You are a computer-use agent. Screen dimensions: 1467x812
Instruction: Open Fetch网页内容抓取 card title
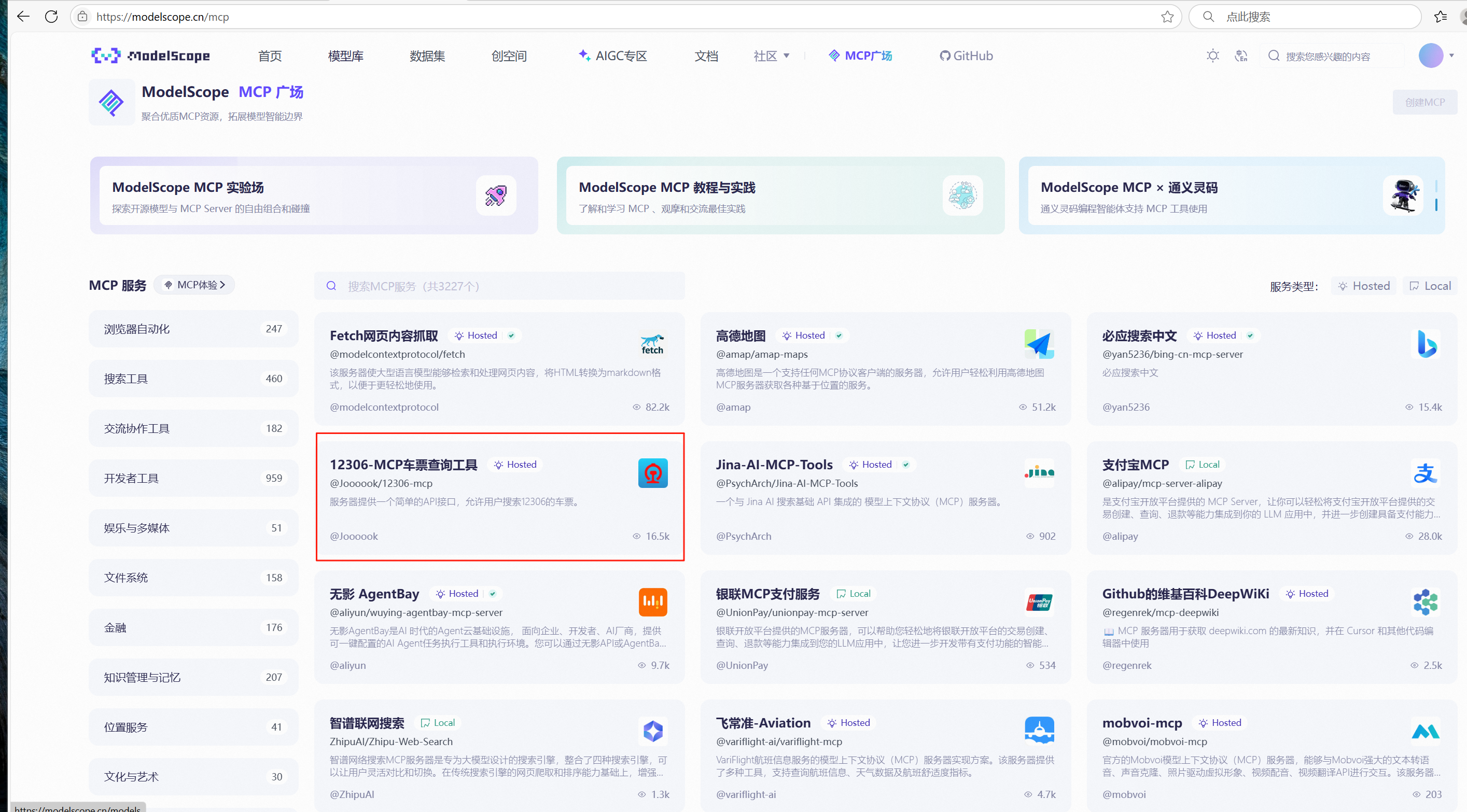[384, 336]
